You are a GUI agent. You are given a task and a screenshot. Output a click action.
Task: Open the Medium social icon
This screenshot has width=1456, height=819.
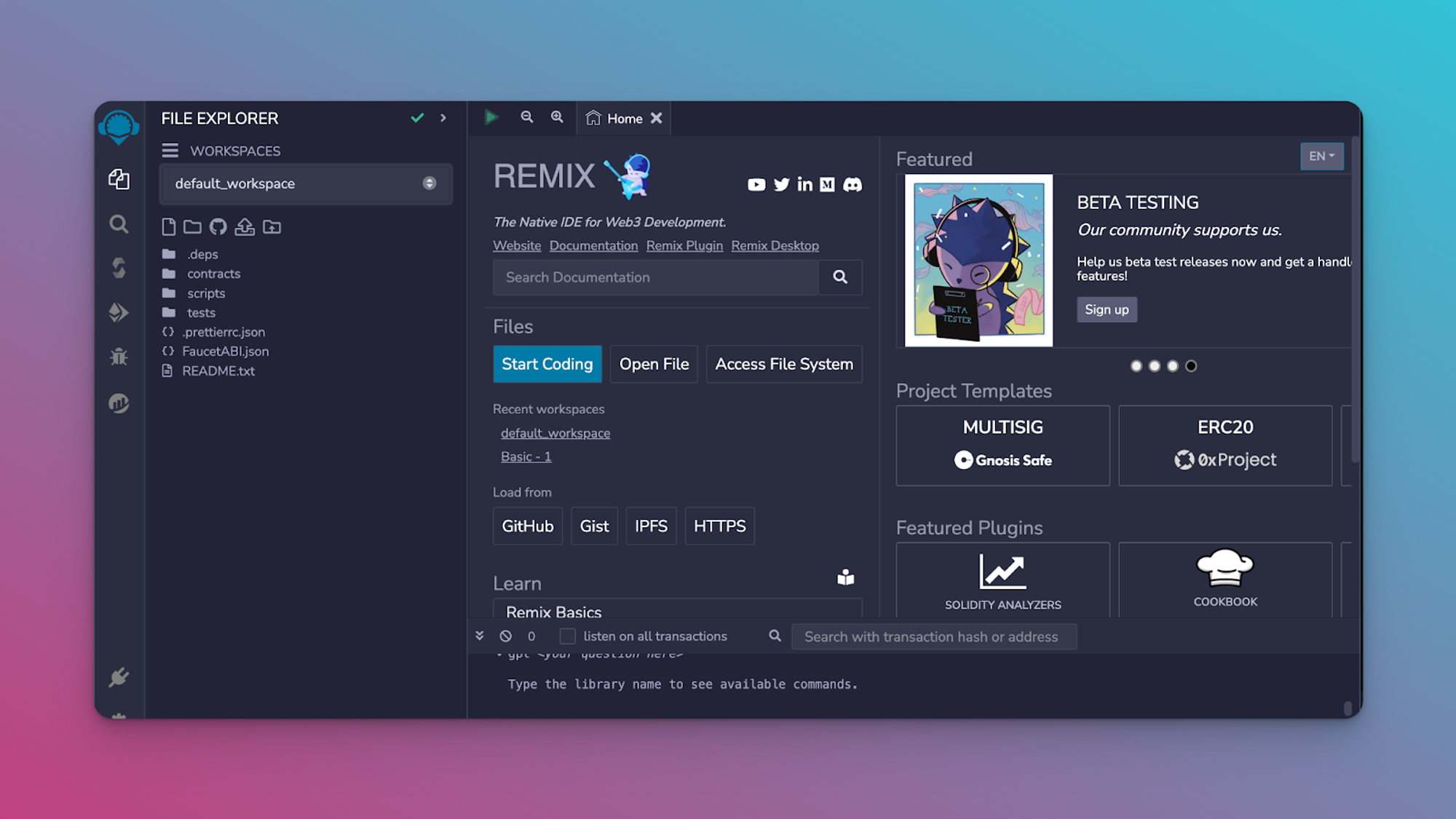(827, 185)
